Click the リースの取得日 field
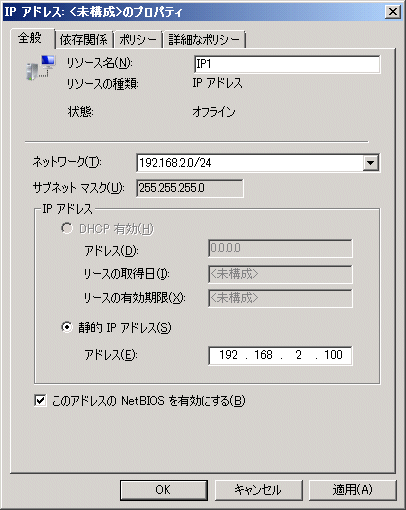 (280, 274)
